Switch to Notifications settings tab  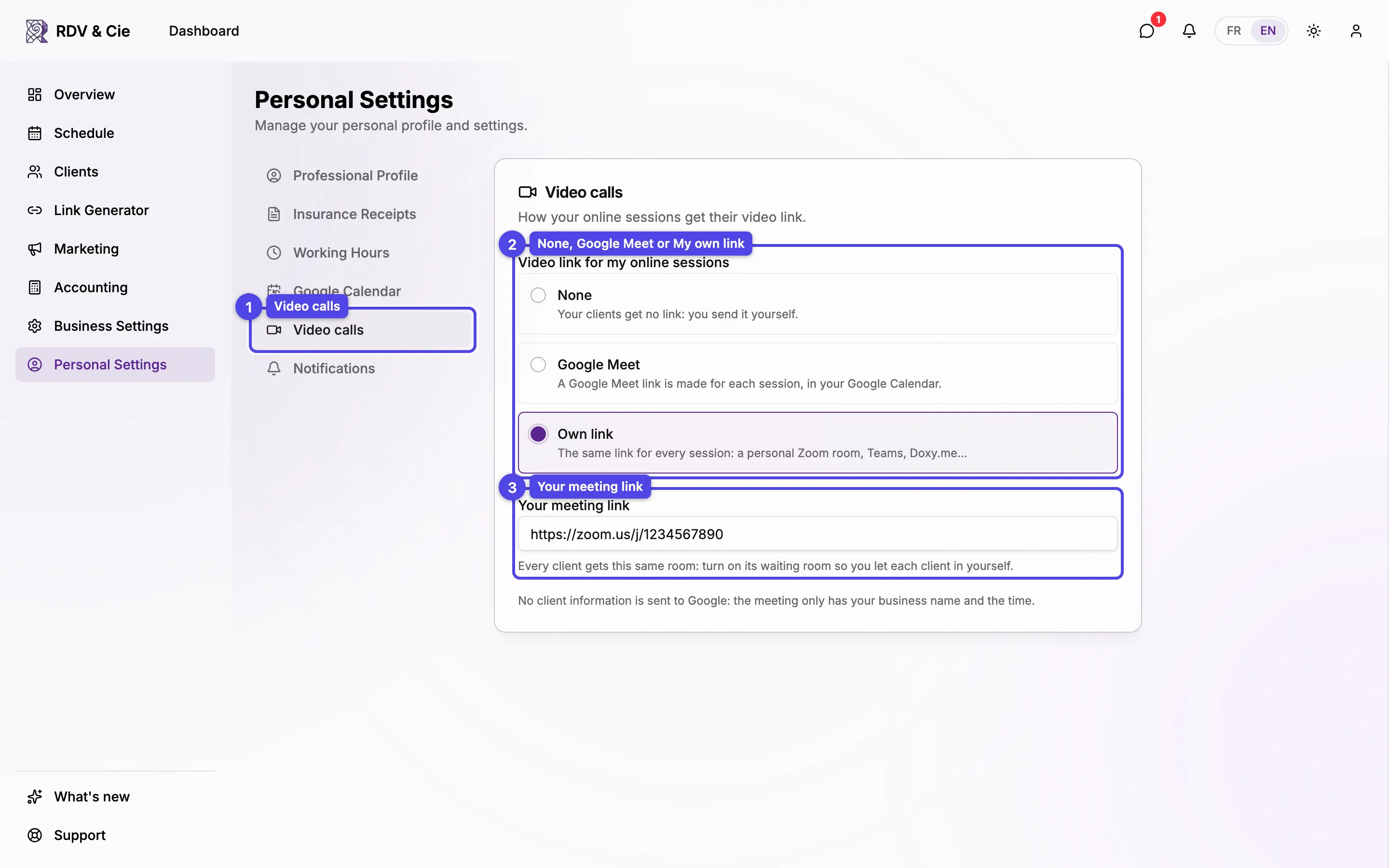(x=363, y=368)
